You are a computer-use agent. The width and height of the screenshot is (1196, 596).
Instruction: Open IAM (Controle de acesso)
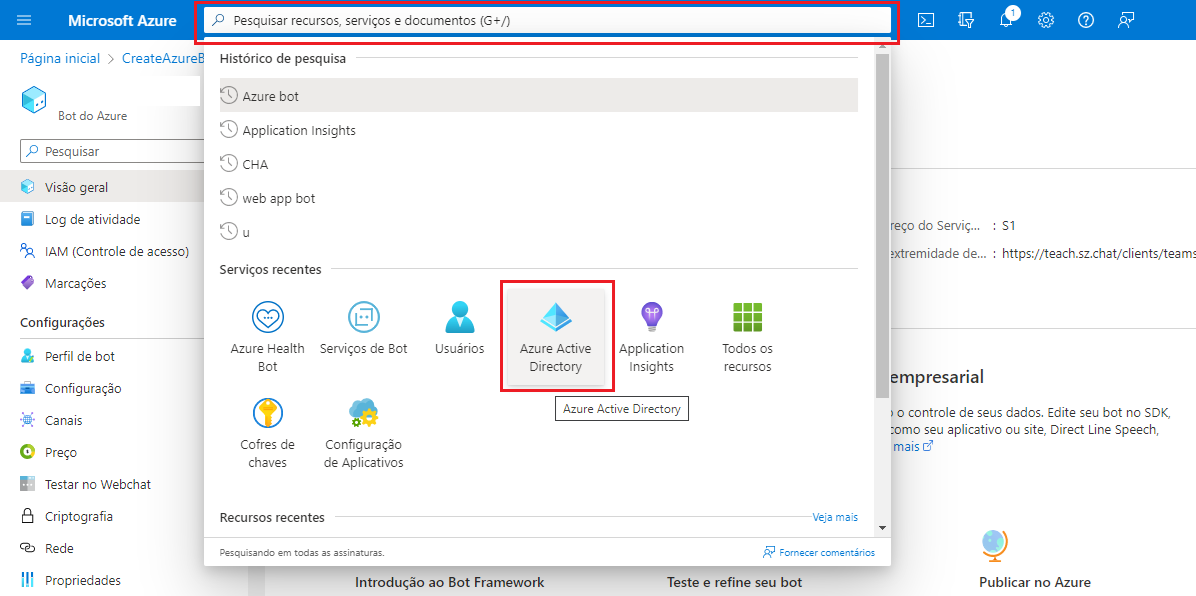pos(102,251)
